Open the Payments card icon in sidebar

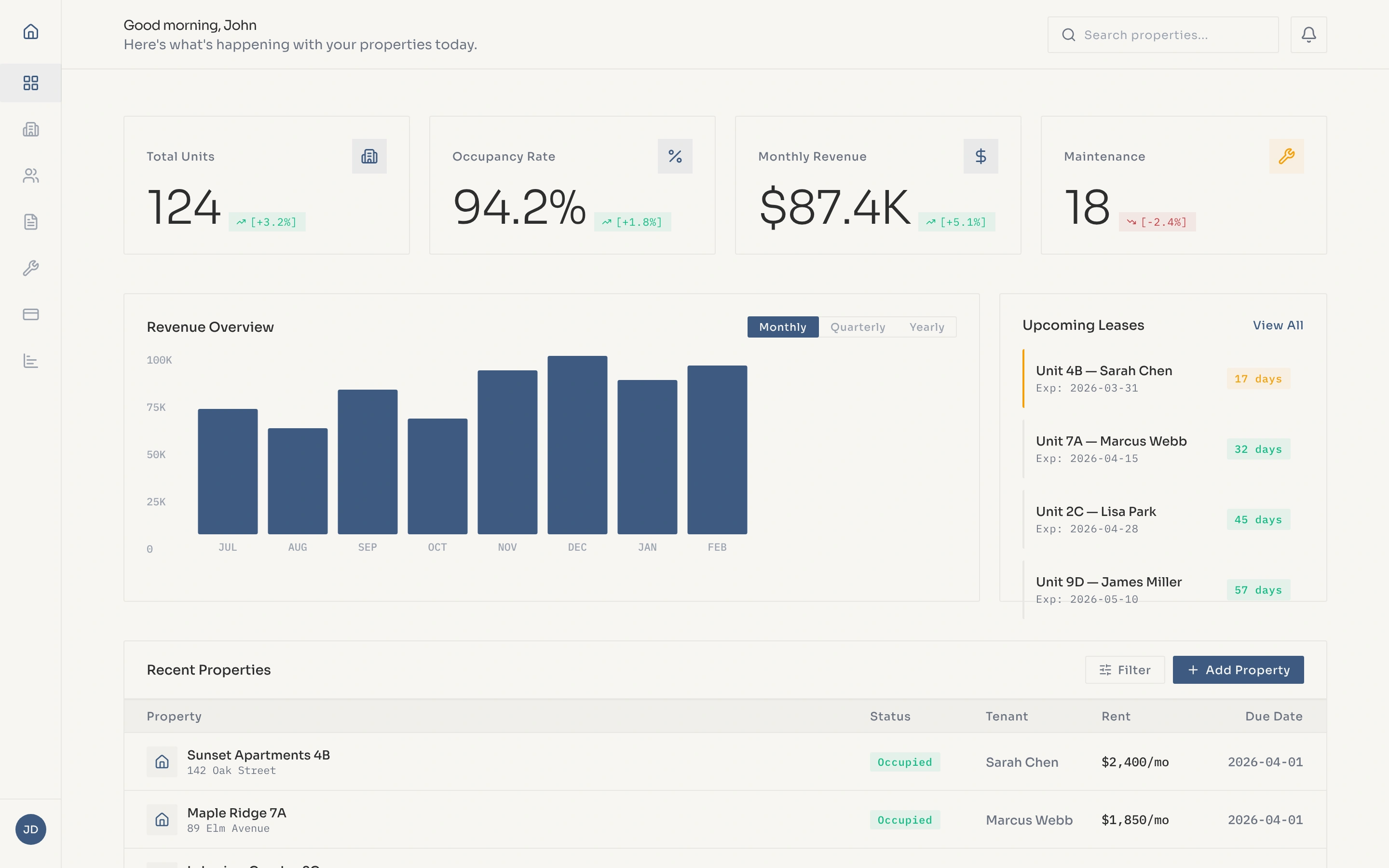(30, 314)
